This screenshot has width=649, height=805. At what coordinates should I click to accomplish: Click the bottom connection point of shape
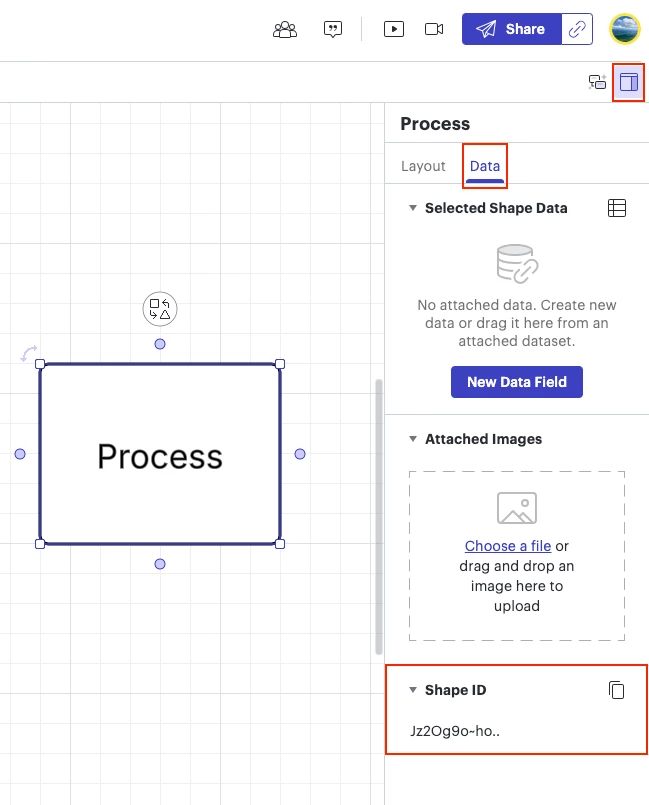click(x=160, y=564)
